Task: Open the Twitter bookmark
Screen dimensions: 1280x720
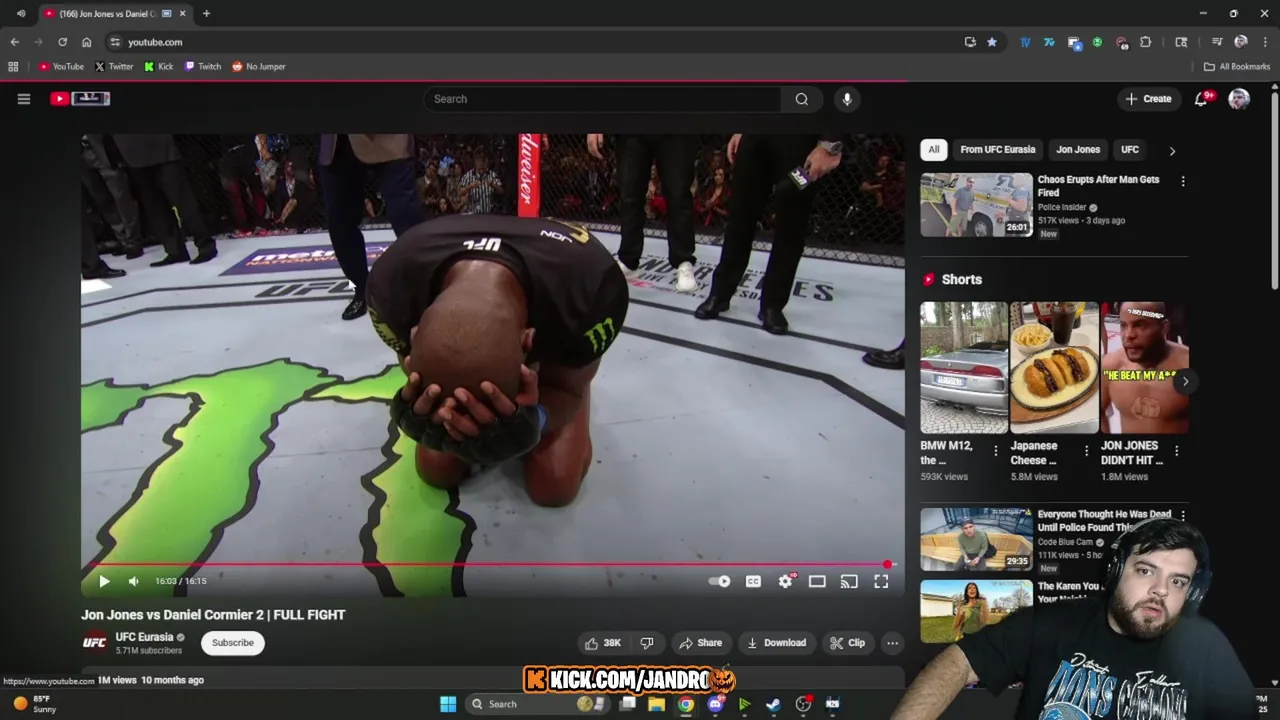Action: (114, 67)
